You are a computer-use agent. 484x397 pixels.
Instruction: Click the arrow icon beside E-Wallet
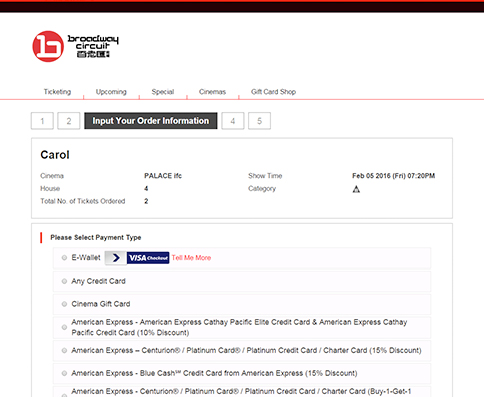pyautogui.click(x=116, y=258)
